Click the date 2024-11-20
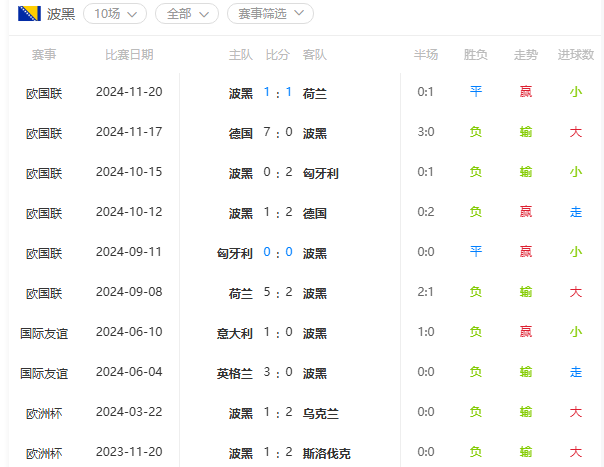Viewport: 604px width, 467px height. point(129,92)
